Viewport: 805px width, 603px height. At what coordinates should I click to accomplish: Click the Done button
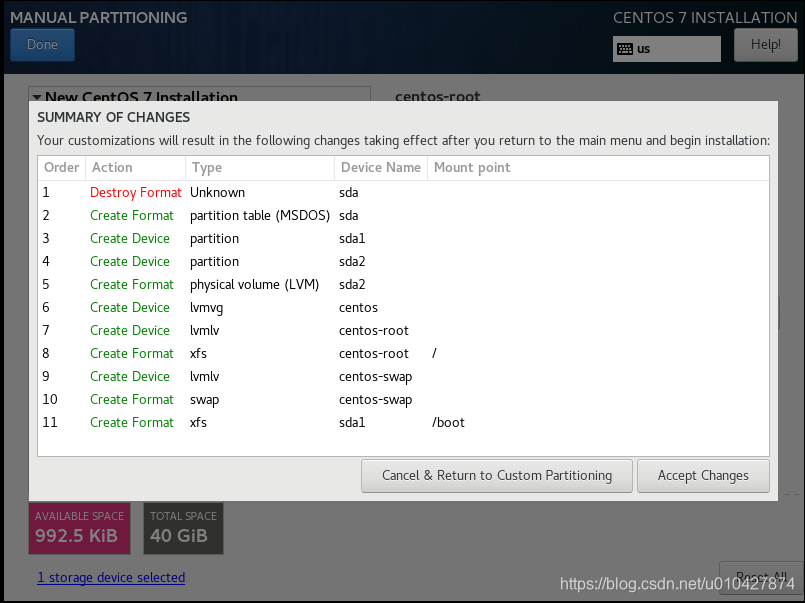pos(42,45)
